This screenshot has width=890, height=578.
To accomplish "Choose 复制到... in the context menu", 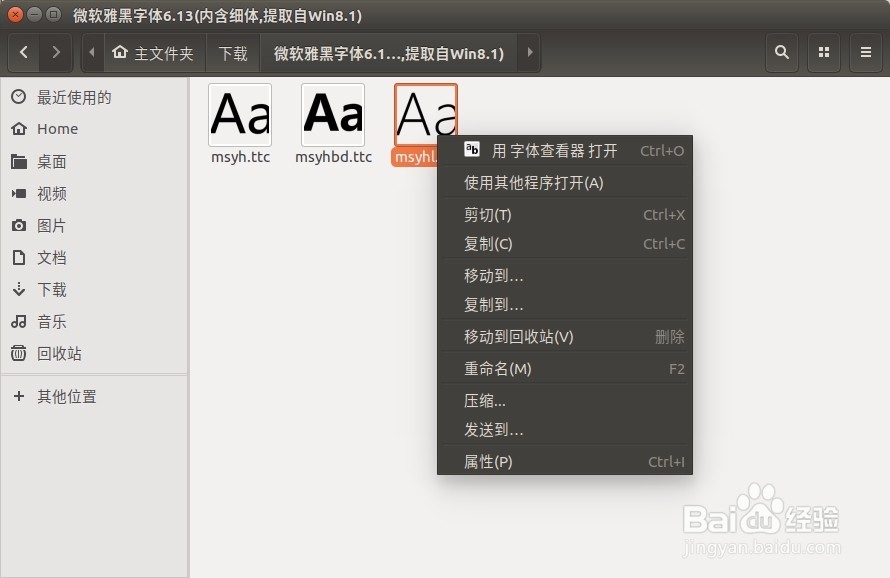I will tap(565, 305).
